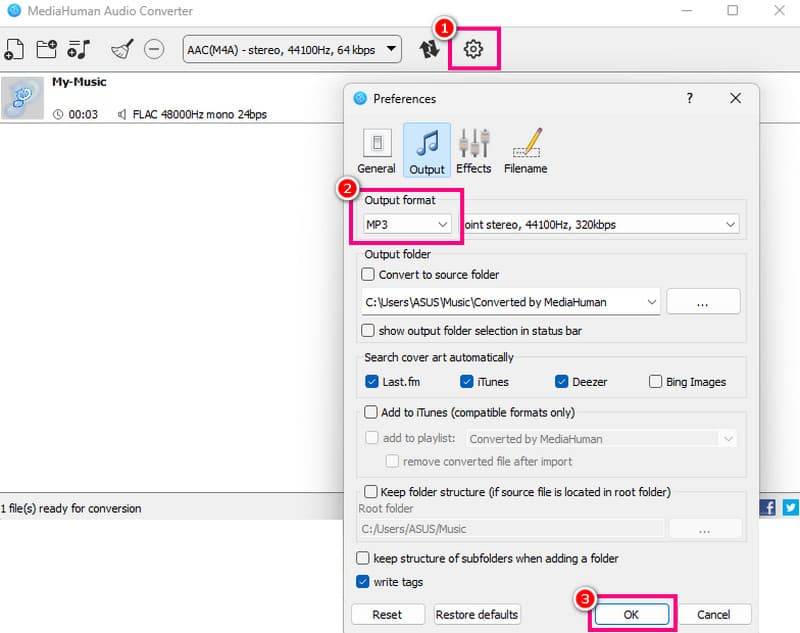Screen dimensions: 800x633
Task: Enable Keep folder structure checkbox
Action: point(370,491)
